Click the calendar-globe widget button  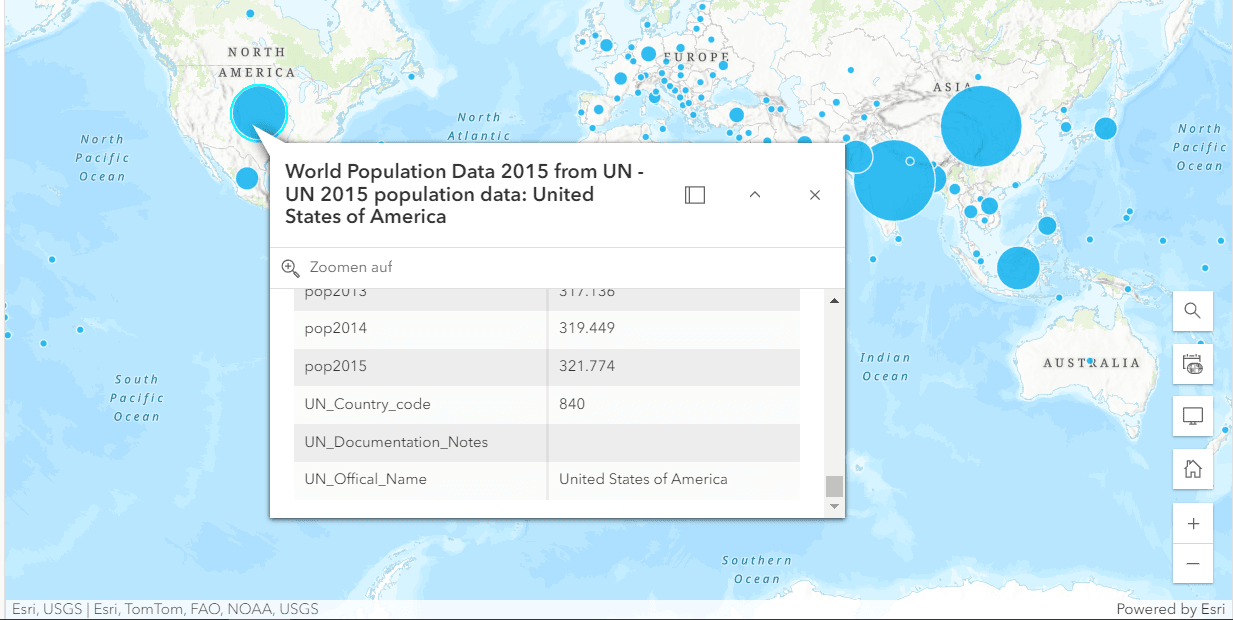tap(1192, 364)
